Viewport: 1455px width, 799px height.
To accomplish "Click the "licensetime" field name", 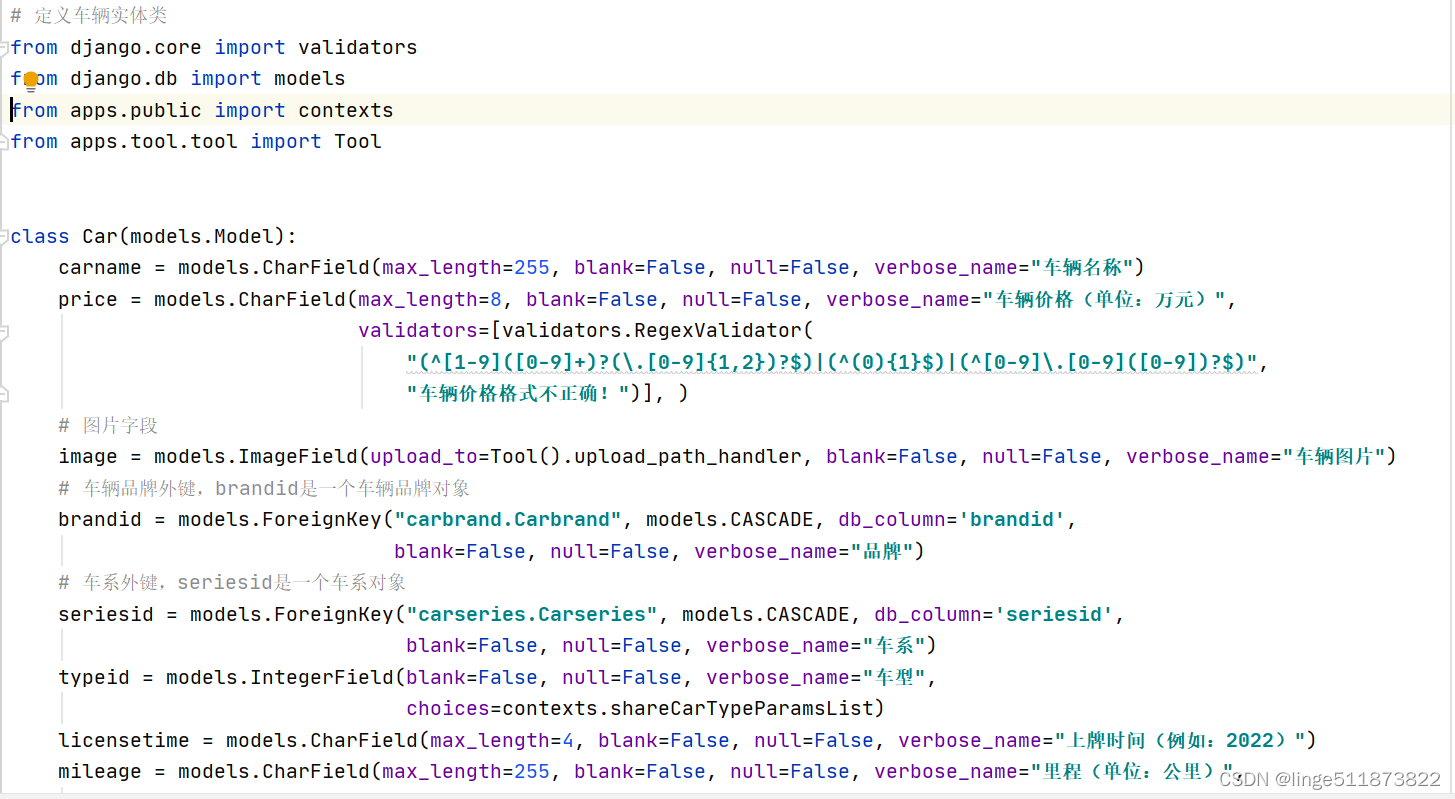I will (x=124, y=740).
